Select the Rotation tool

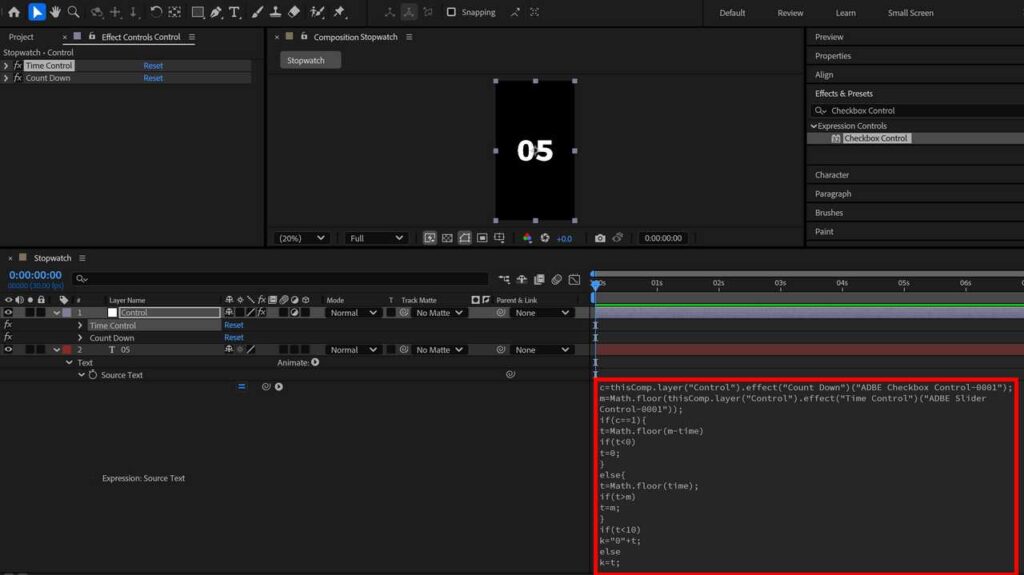(x=155, y=12)
